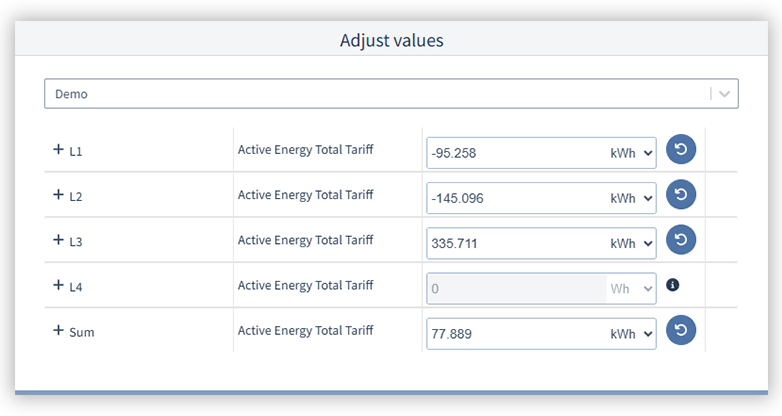The height and width of the screenshot is (416, 782).
Task: Expand the L3 row plus icon
Action: 58,240
